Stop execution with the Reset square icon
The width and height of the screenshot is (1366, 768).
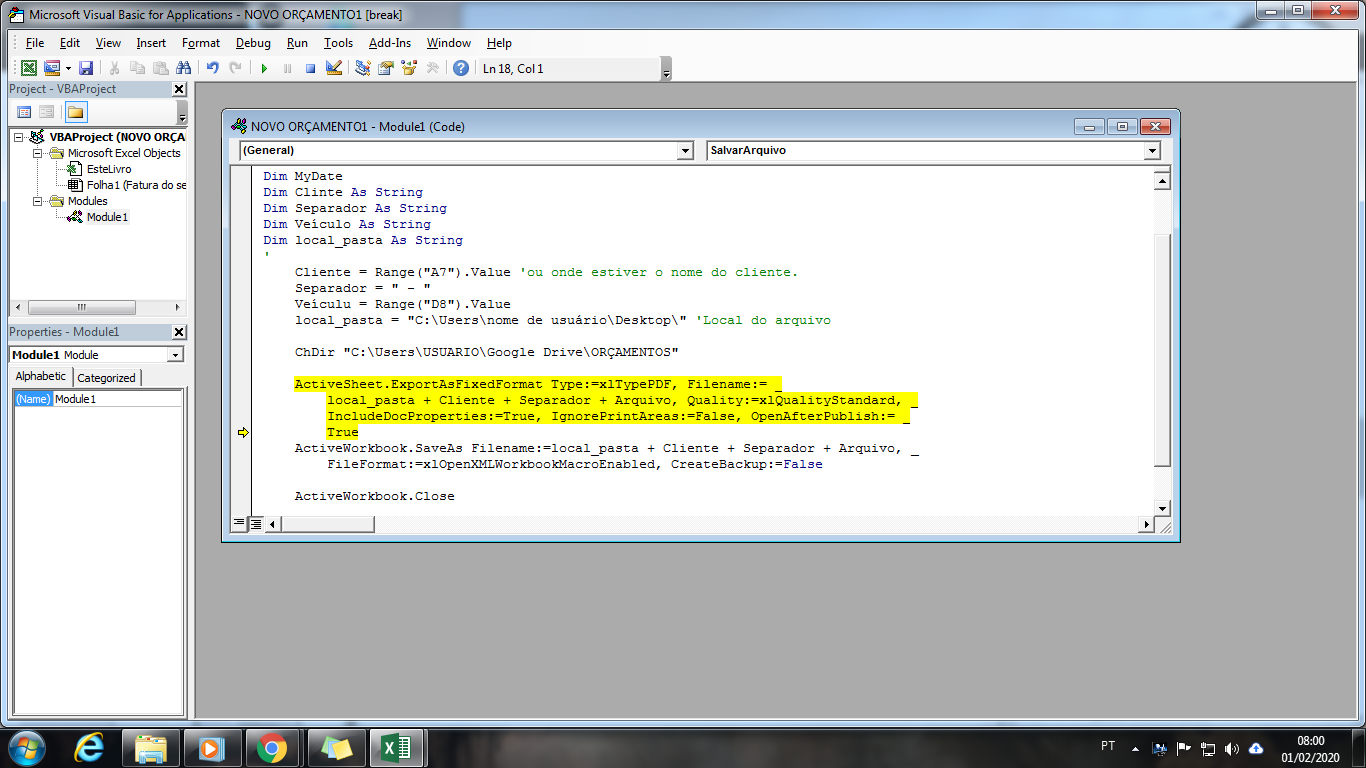310,68
